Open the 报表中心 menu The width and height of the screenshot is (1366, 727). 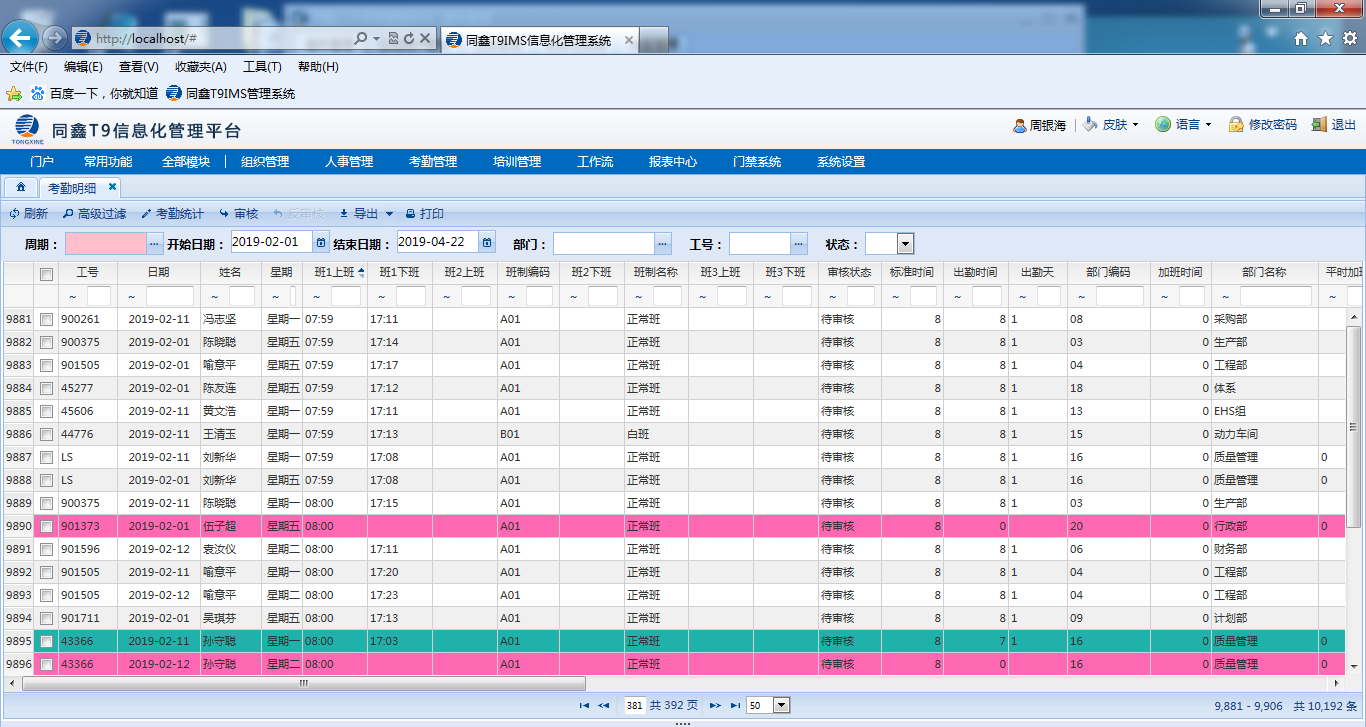click(x=672, y=162)
